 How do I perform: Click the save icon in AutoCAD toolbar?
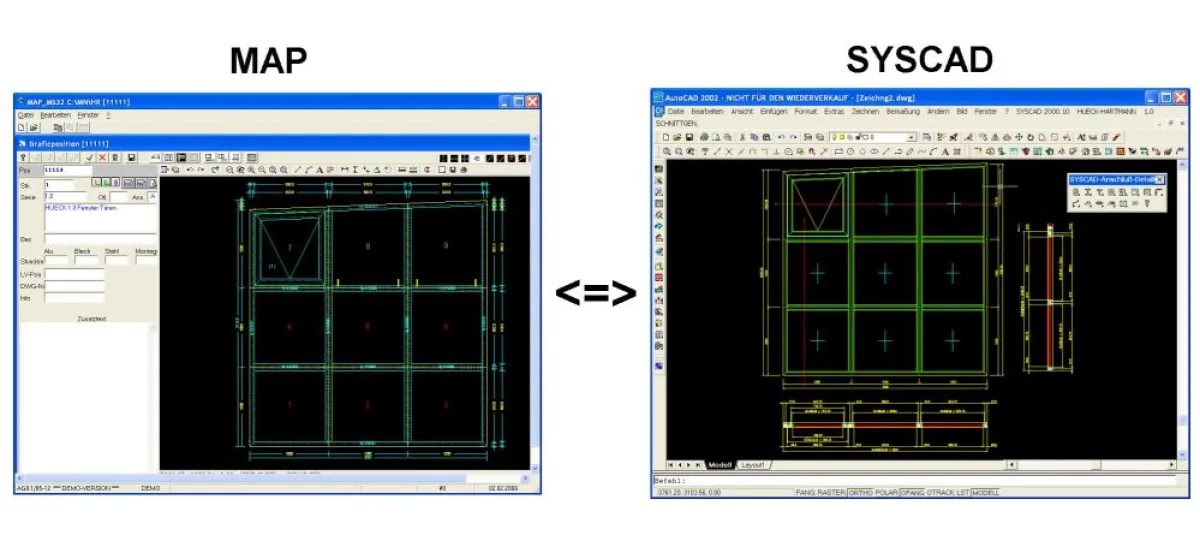pos(689,137)
